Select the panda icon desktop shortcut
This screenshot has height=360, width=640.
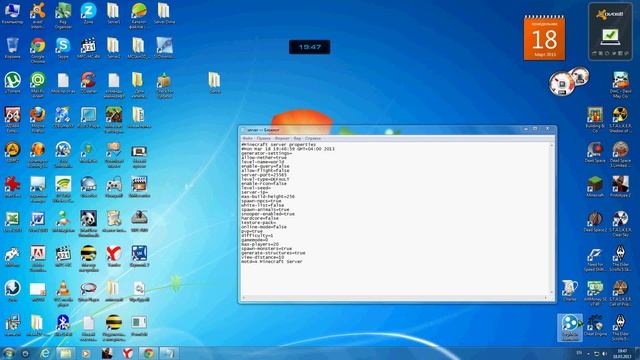point(88,224)
